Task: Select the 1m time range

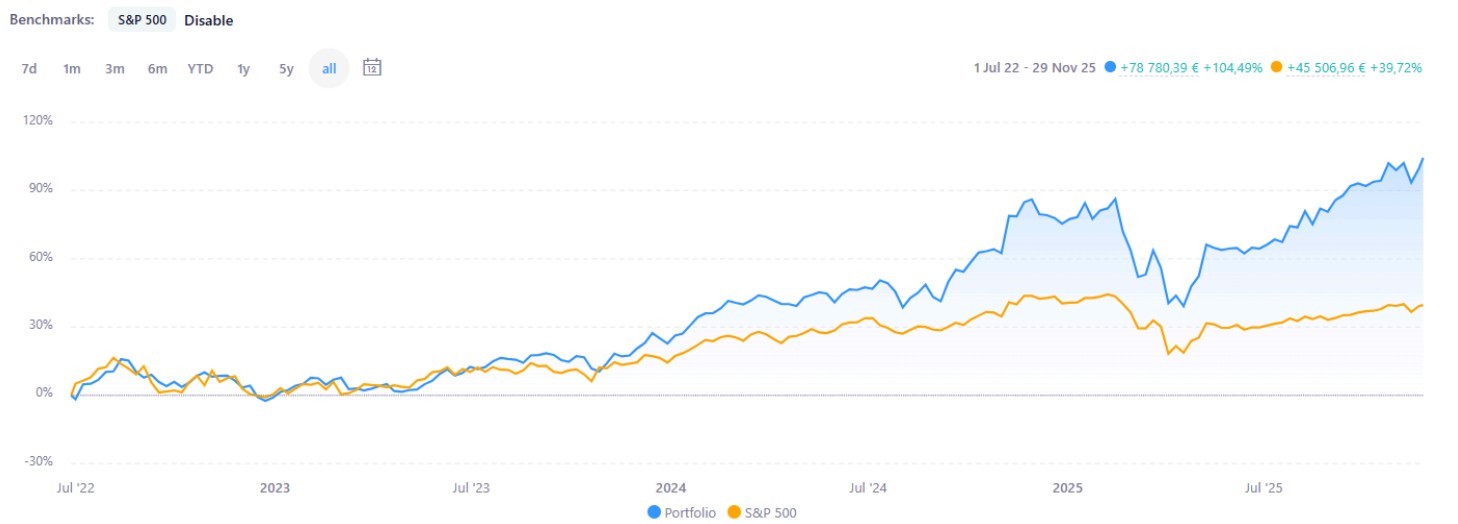Action: (x=72, y=69)
